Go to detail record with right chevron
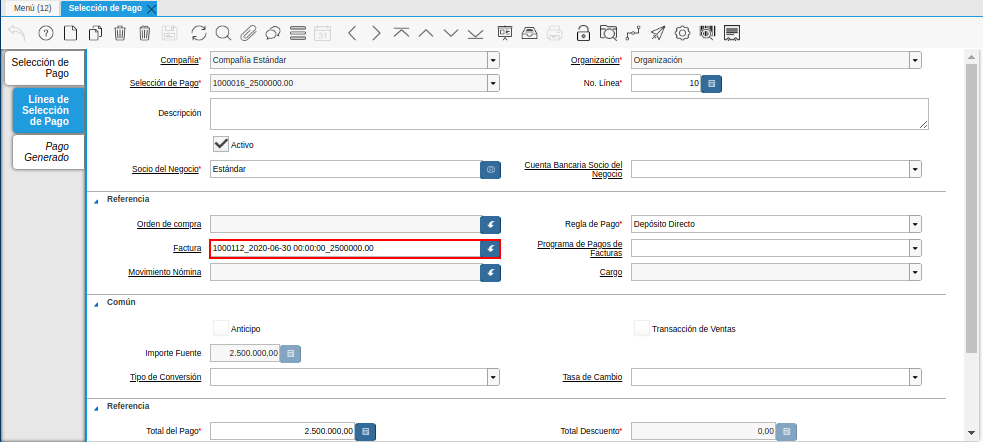The image size is (983, 442). point(376,33)
